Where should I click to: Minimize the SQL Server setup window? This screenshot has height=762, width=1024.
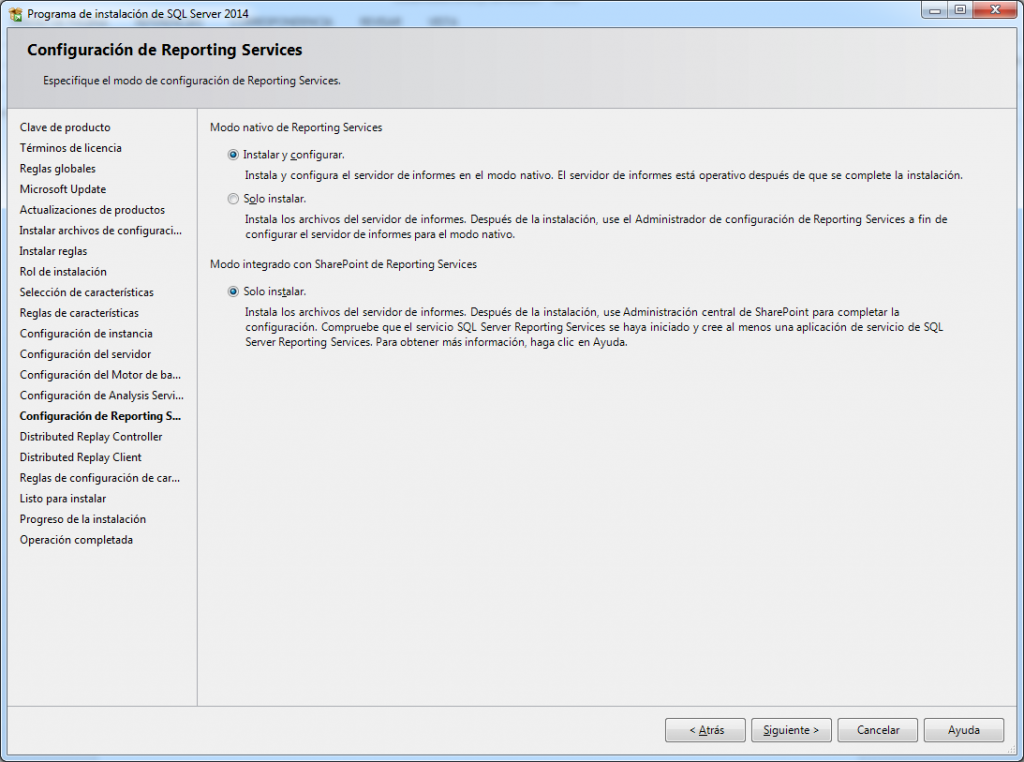[935, 9]
